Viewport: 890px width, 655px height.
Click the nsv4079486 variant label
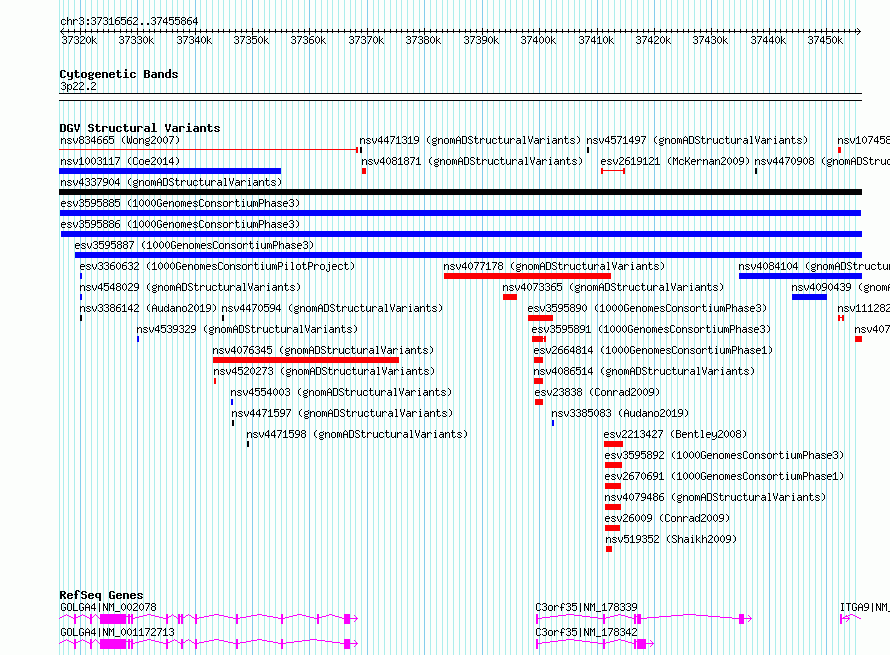[715, 497]
